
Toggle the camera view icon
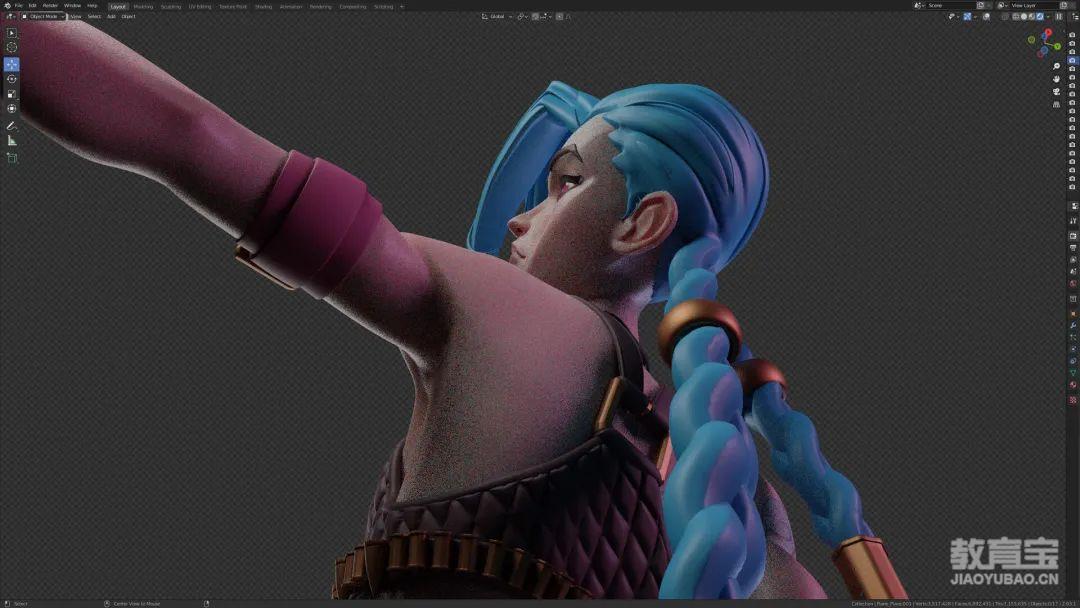coord(1057,92)
